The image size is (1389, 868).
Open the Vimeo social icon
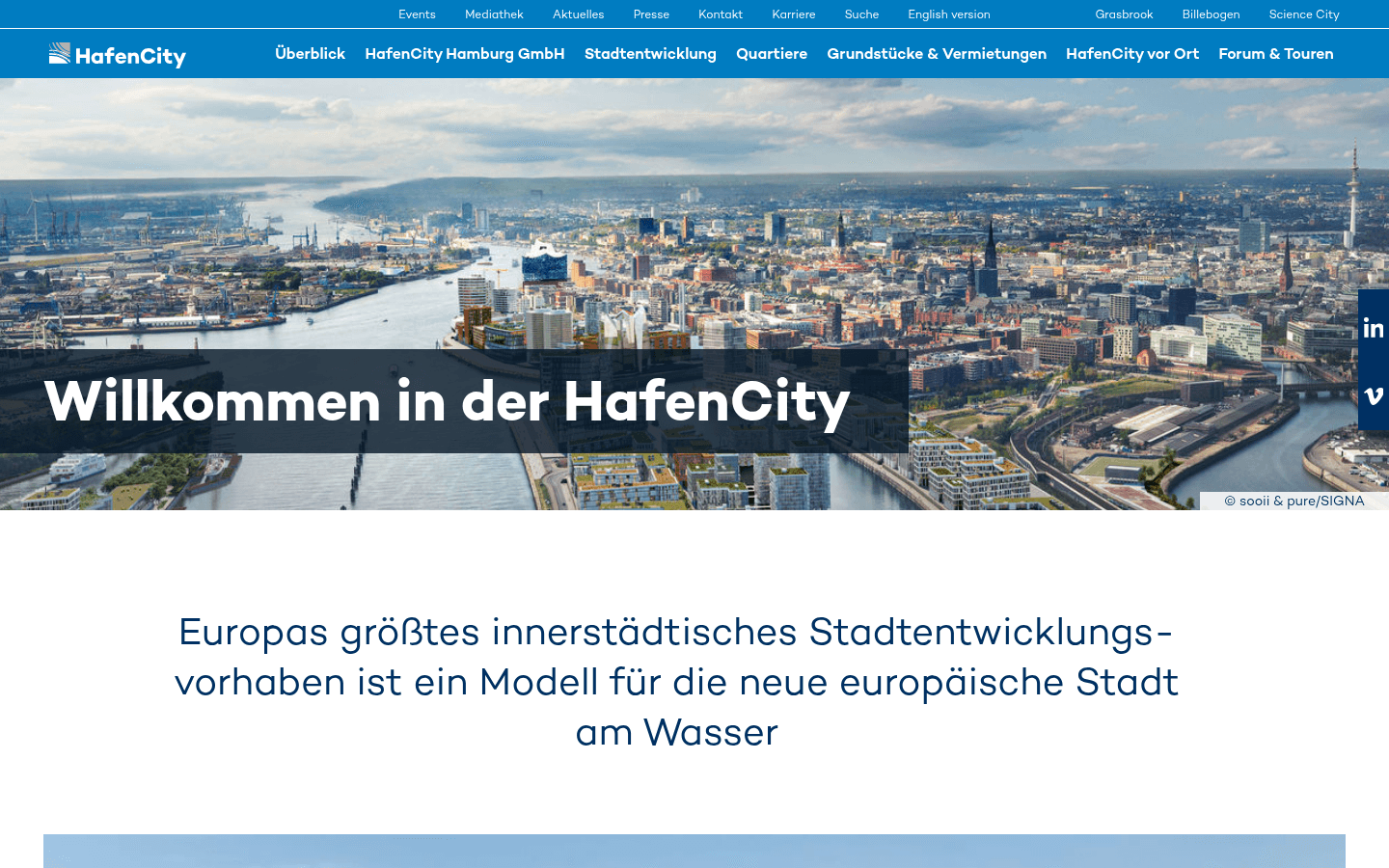click(1374, 395)
